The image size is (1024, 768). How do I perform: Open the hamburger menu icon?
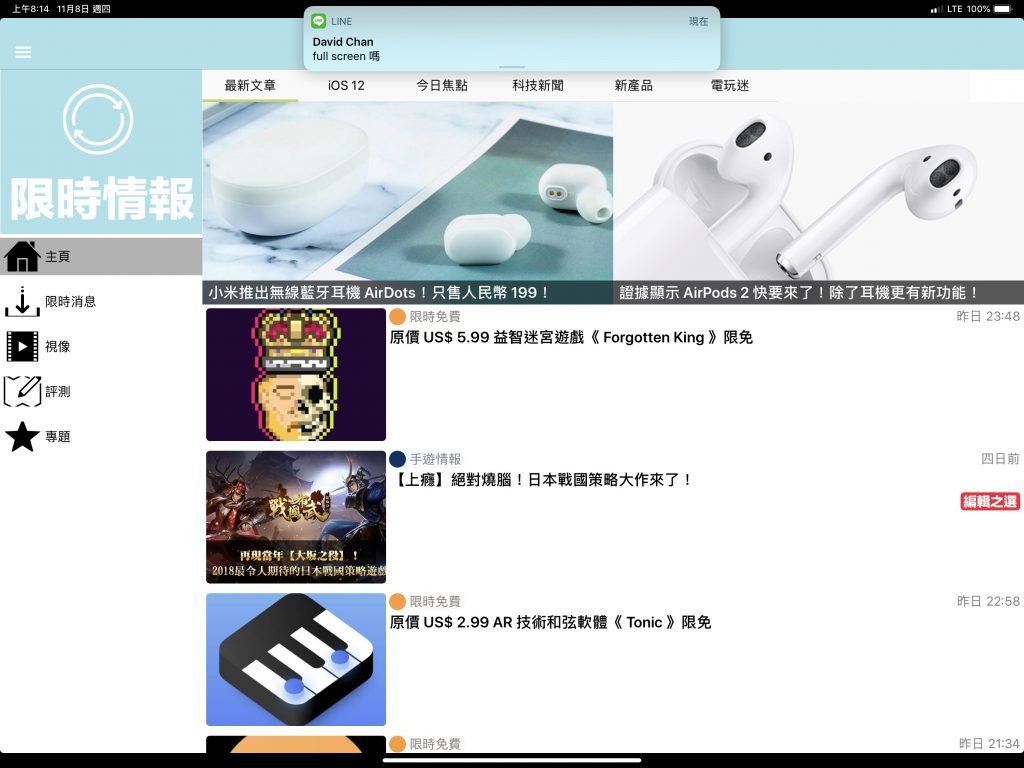[23, 52]
